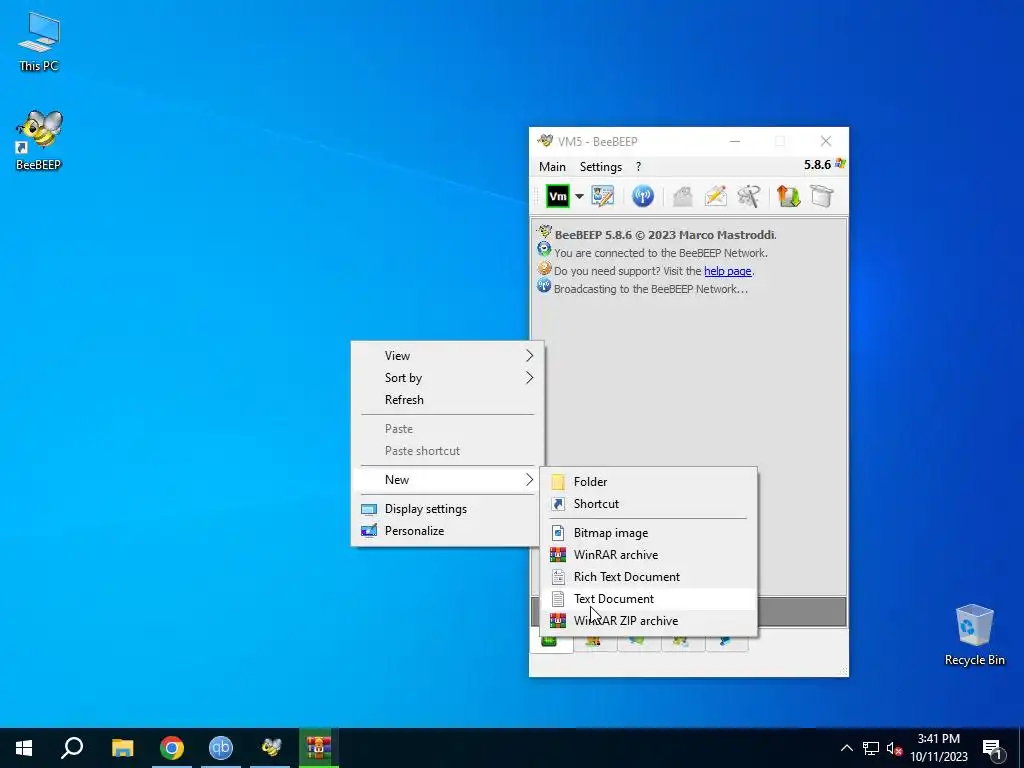The image size is (1024, 768).
Task: Select the Recycle Bin desktop icon
Action: (974, 635)
